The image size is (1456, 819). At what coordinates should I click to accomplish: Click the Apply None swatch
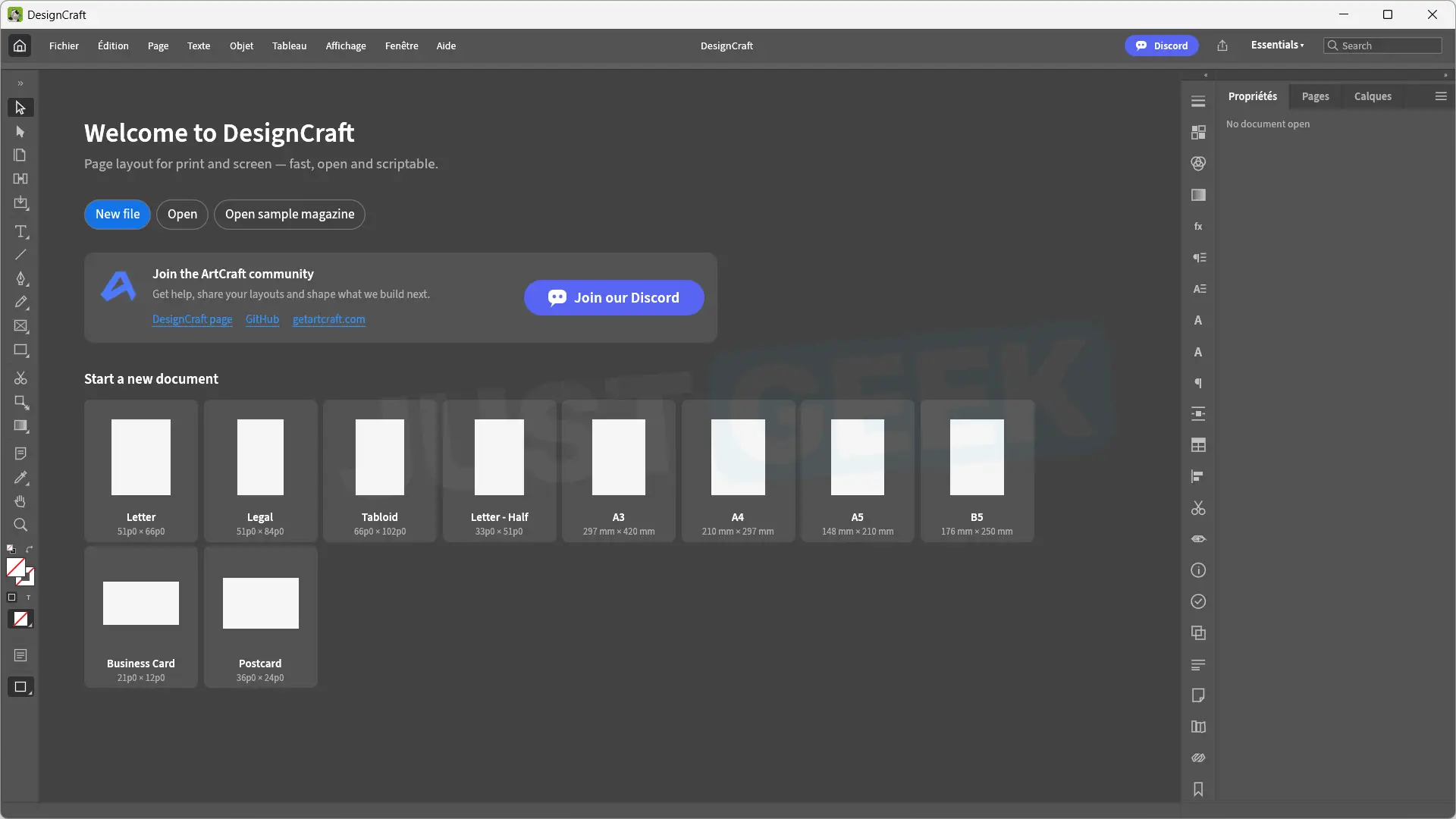click(x=20, y=619)
